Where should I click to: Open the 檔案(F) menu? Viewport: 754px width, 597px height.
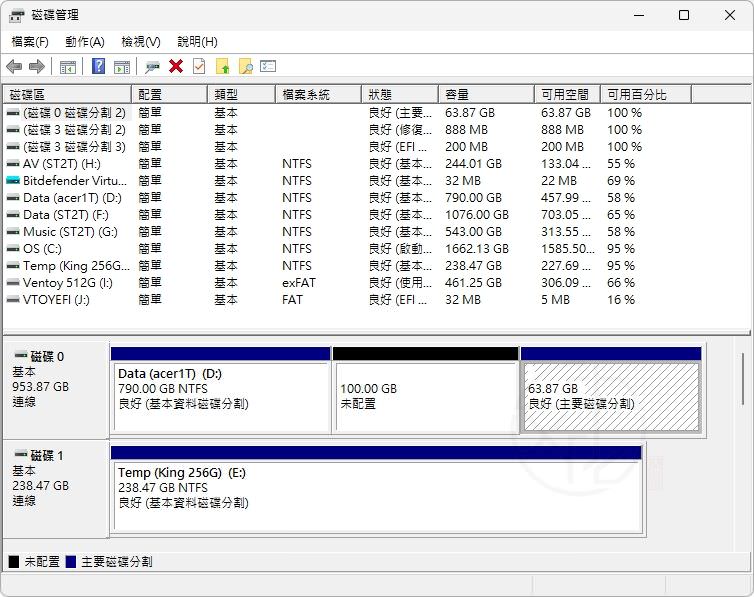click(30, 42)
